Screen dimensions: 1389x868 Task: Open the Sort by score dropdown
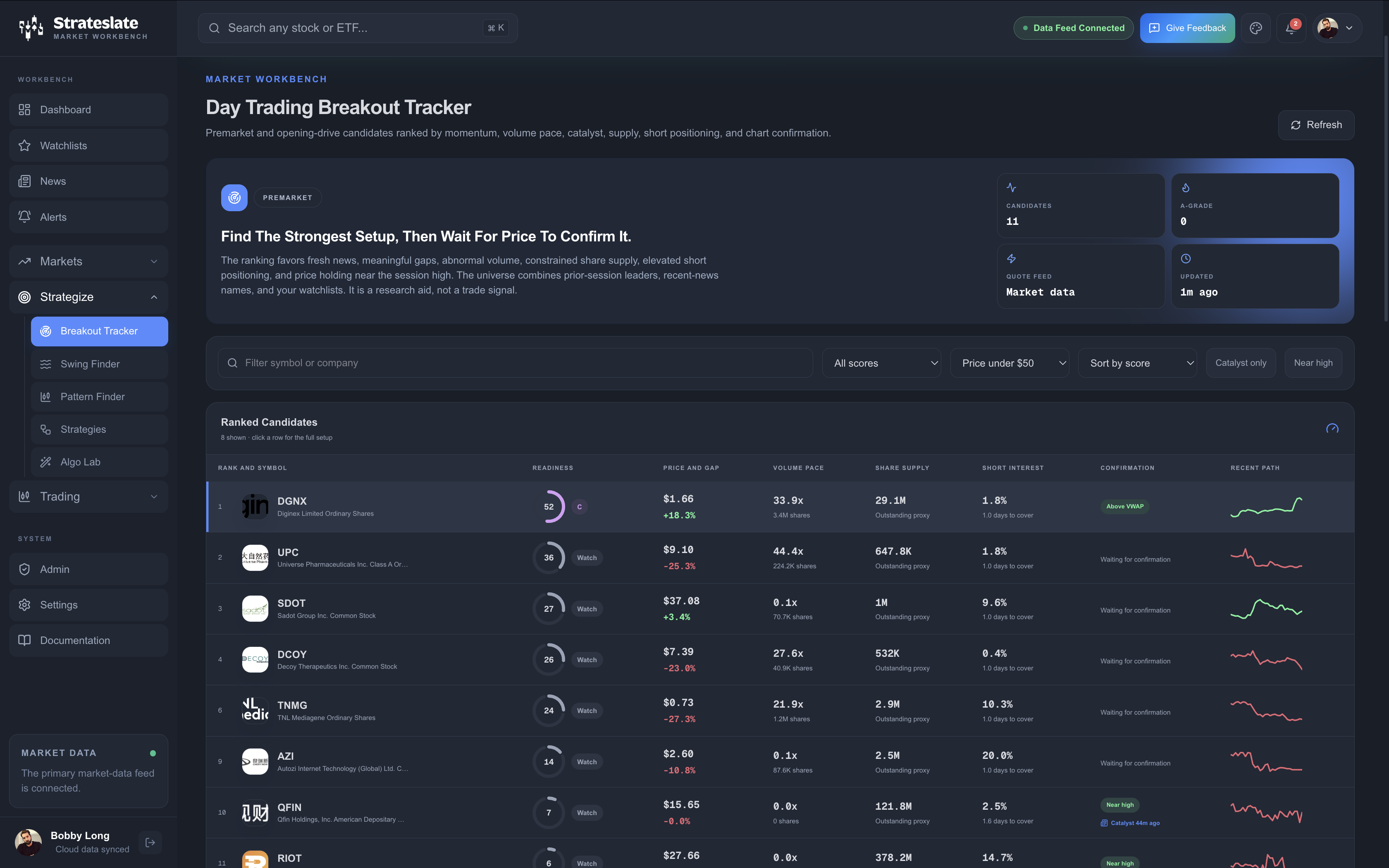[x=1137, y=363]
